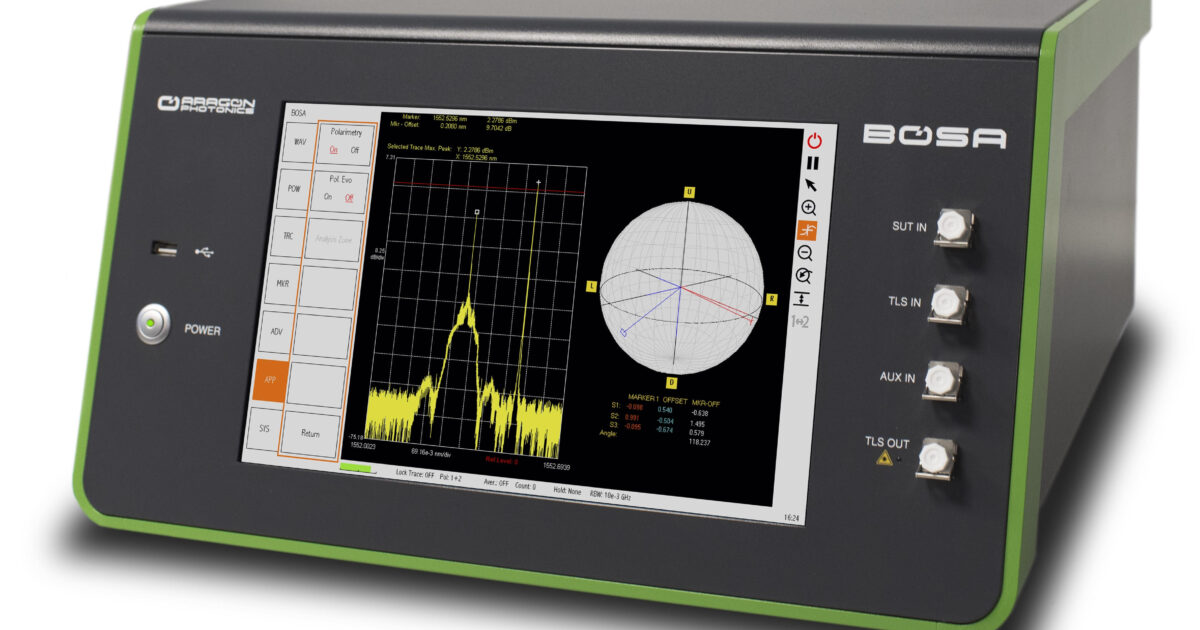
Task: Click the zoom out magnifier icon
Action: [806, 254]
